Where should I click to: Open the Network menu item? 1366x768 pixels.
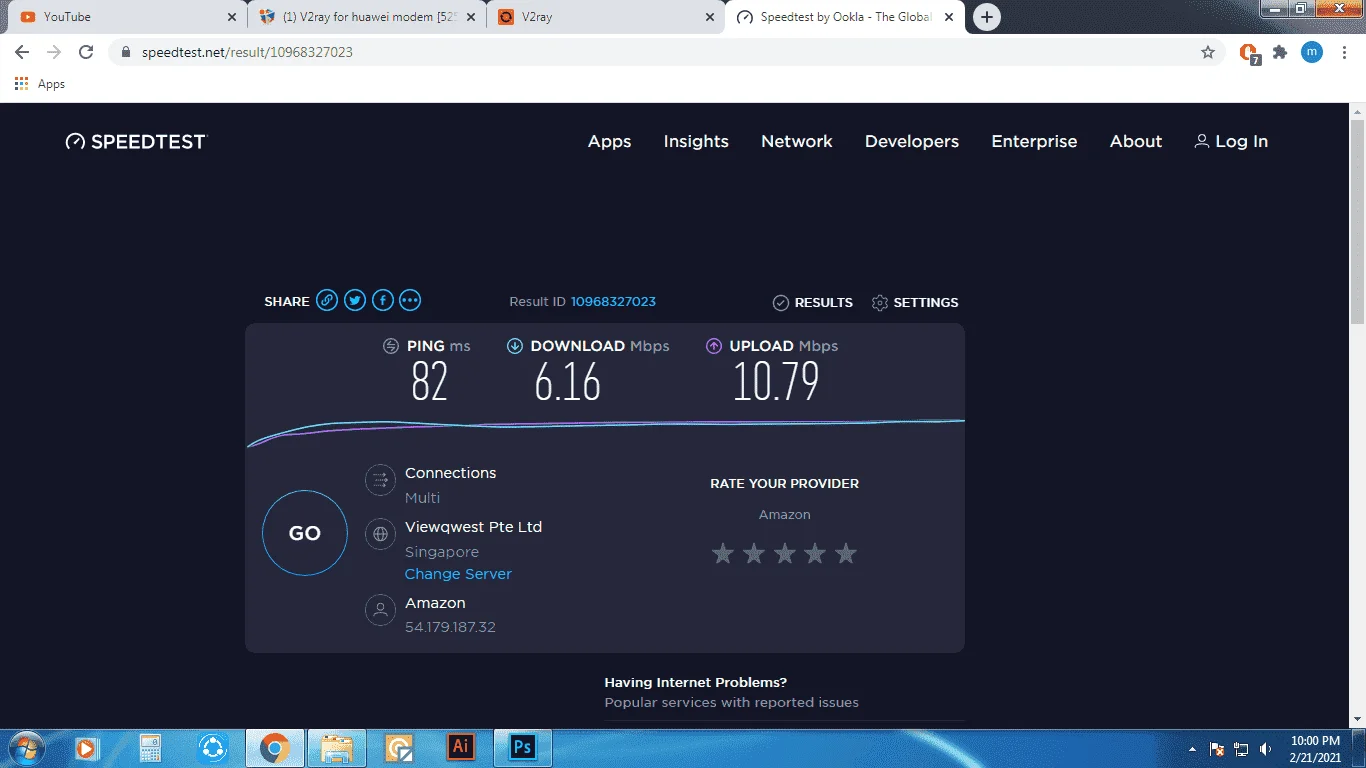797,141
